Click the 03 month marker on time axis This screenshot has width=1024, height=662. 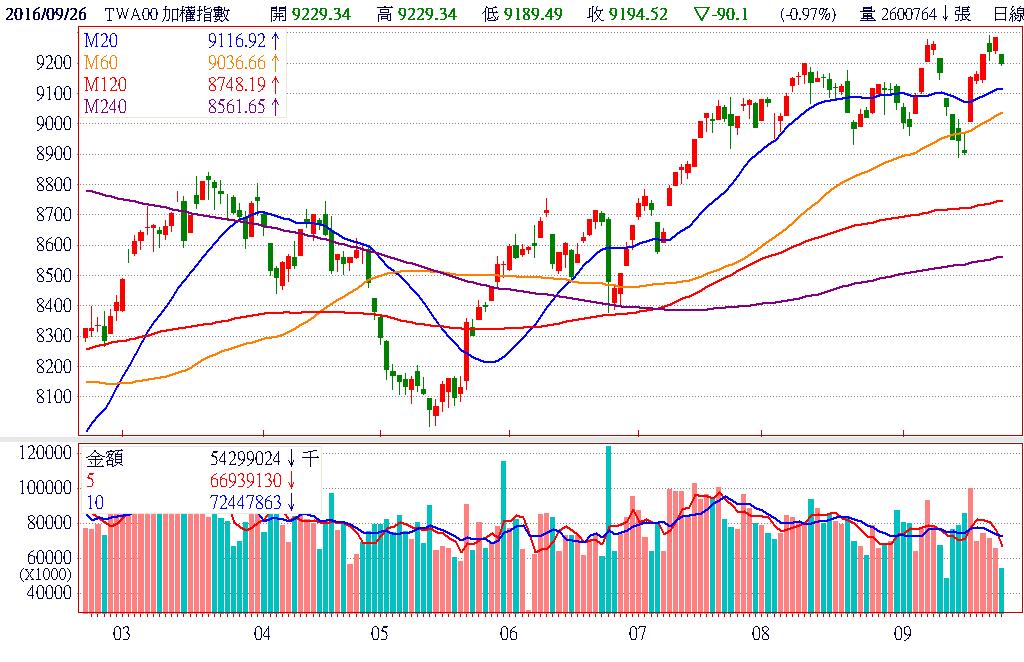pyautogui.click(x=121, y=633)
